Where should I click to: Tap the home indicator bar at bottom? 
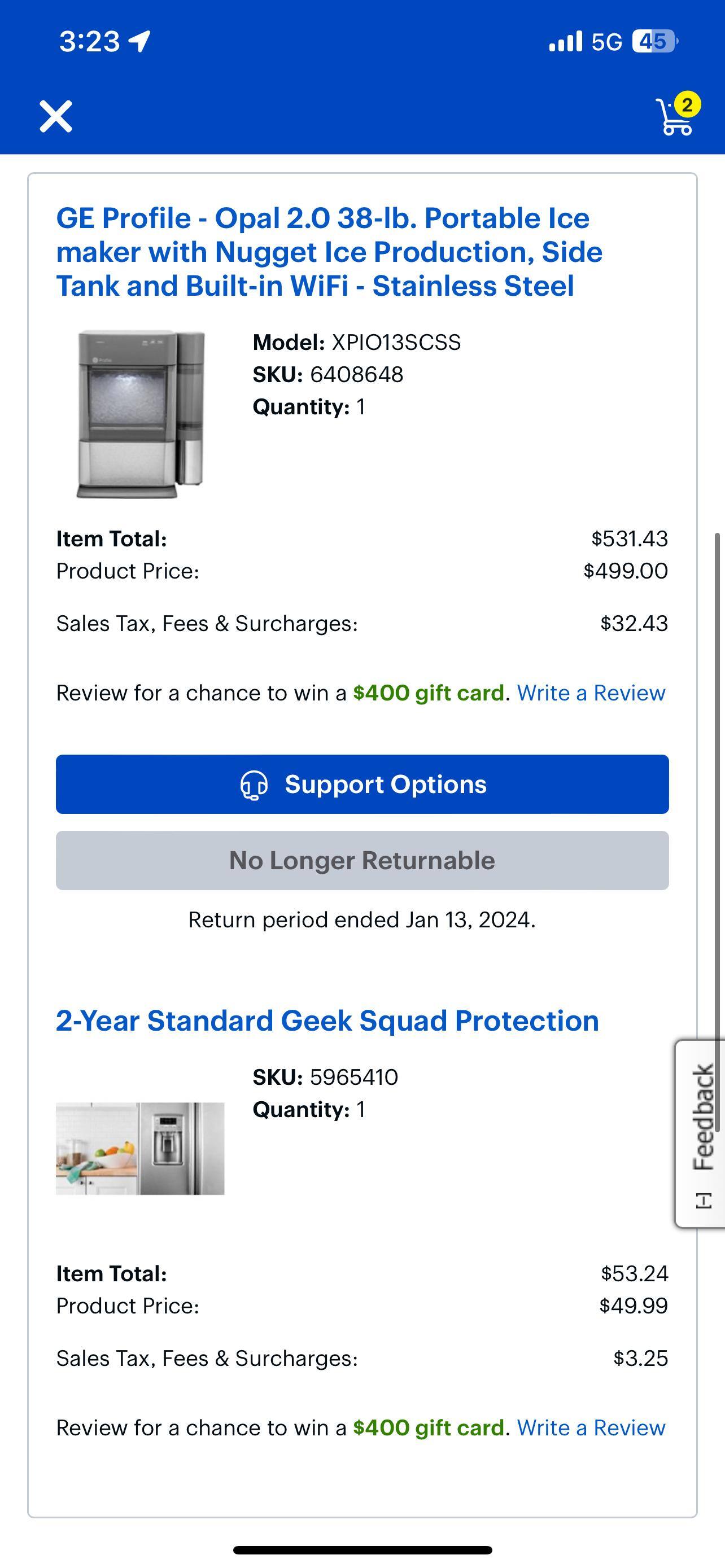click(362, 1550)
